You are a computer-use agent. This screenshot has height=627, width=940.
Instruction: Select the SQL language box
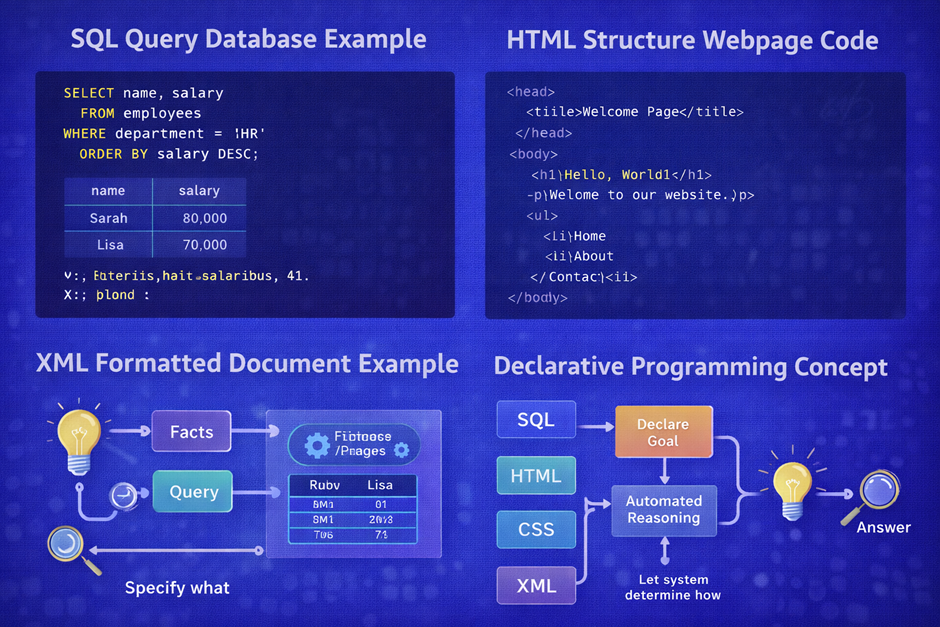(535, 421)
